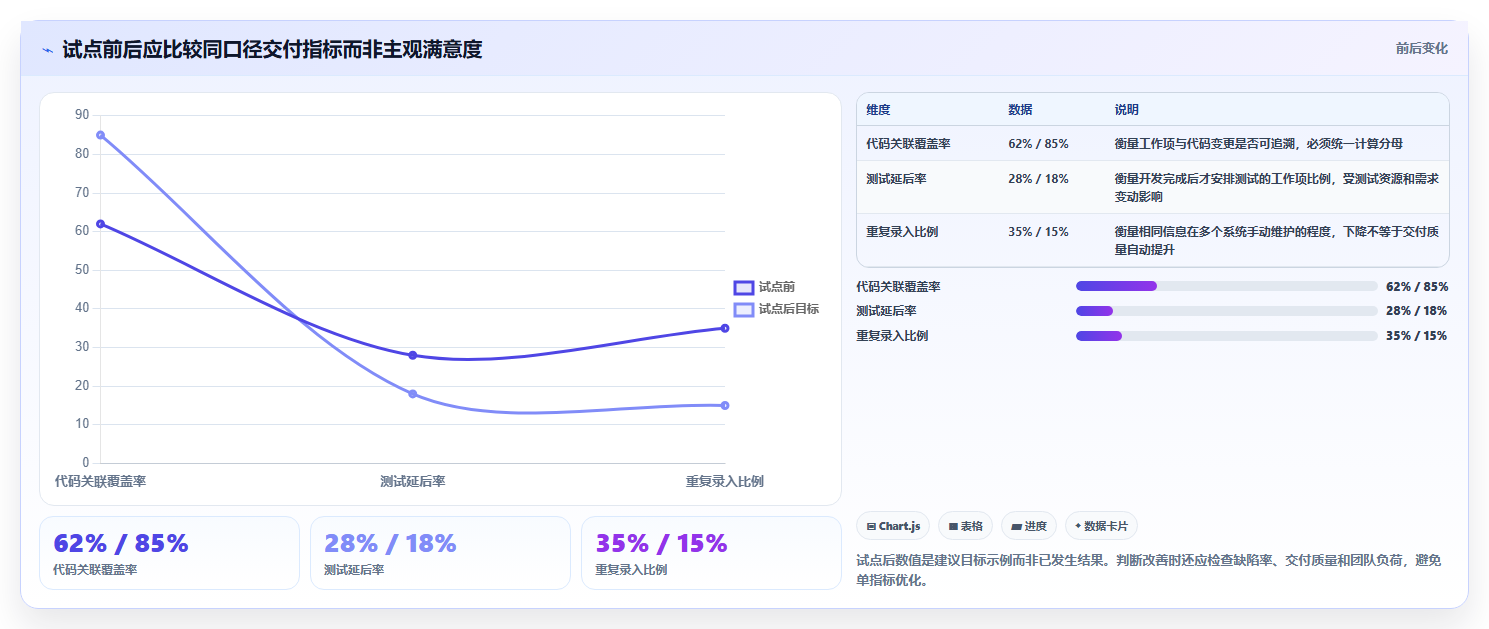The width and height of the screenshot is (1489, 629).
Task: Click 代码关联覆盖率 in the table's first row
Action: pyautogui.click(x=908, y=144)
